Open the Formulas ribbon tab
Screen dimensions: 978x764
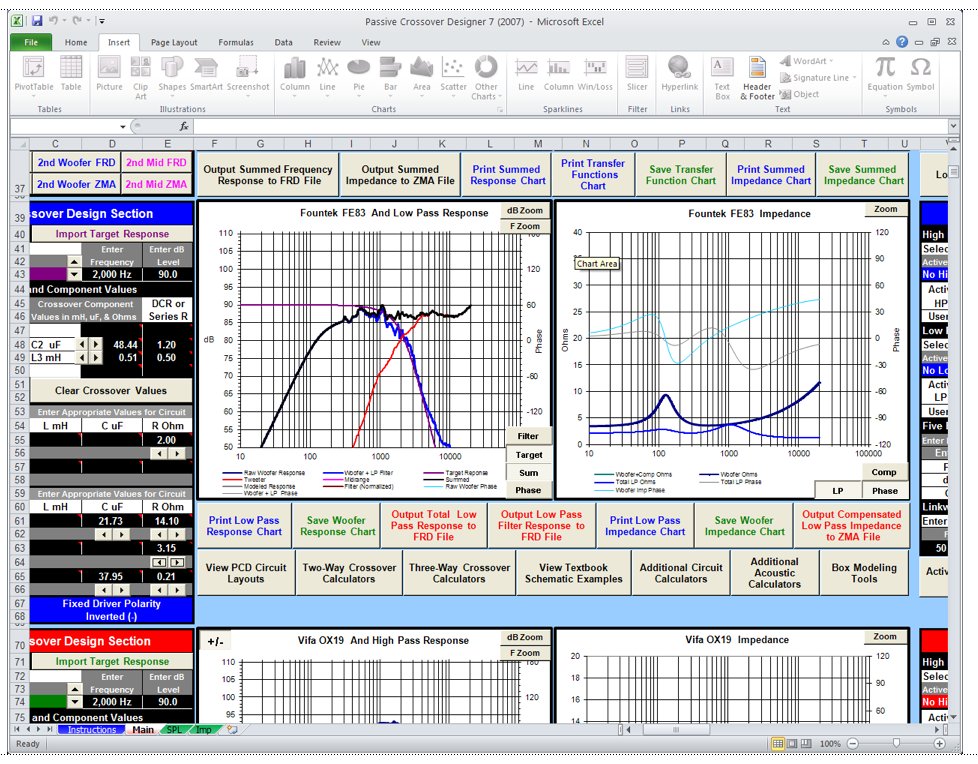tap(236, 42)
